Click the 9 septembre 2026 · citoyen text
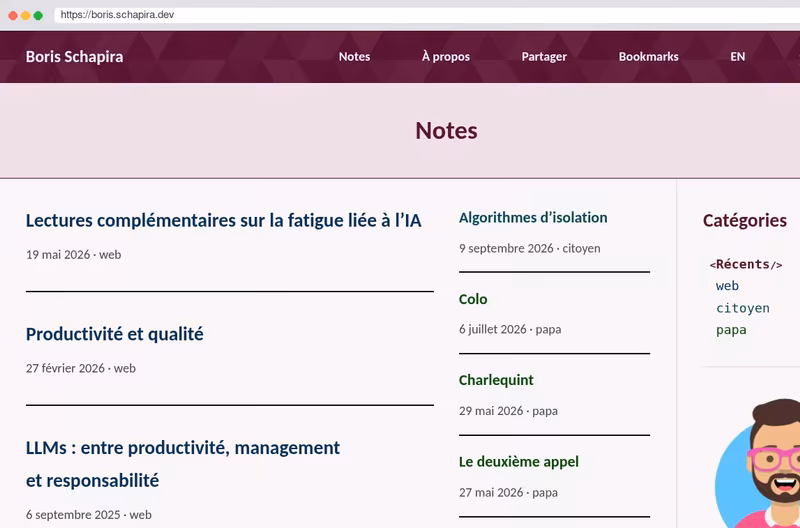 click(530, 248)
